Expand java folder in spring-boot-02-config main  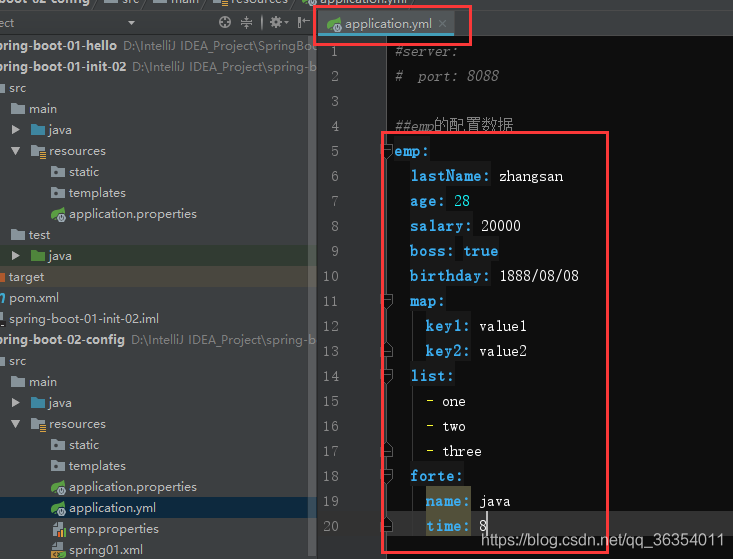[15, 402]
